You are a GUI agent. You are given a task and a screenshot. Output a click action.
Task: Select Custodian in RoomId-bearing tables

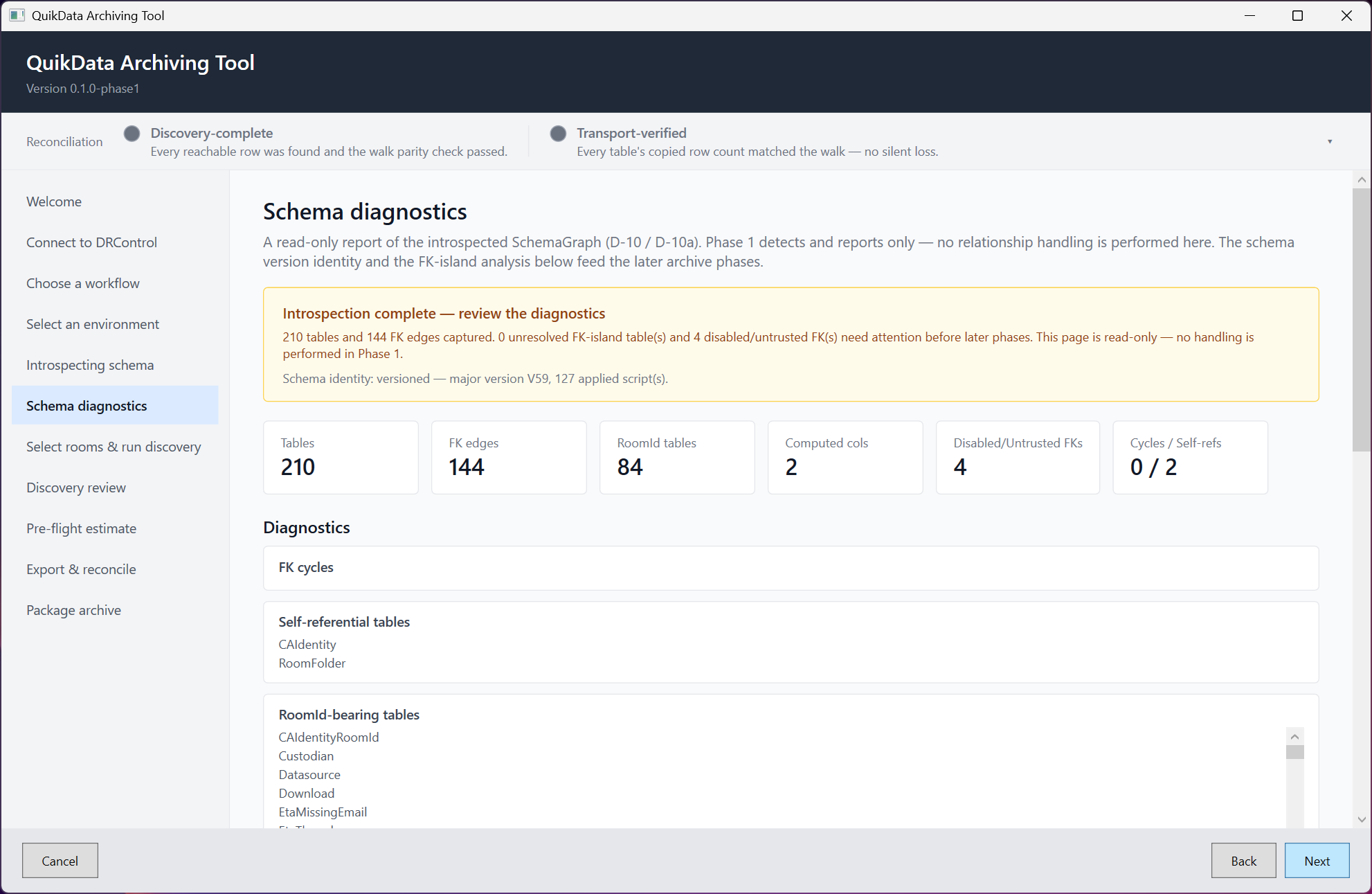click(x=306, y=756)
